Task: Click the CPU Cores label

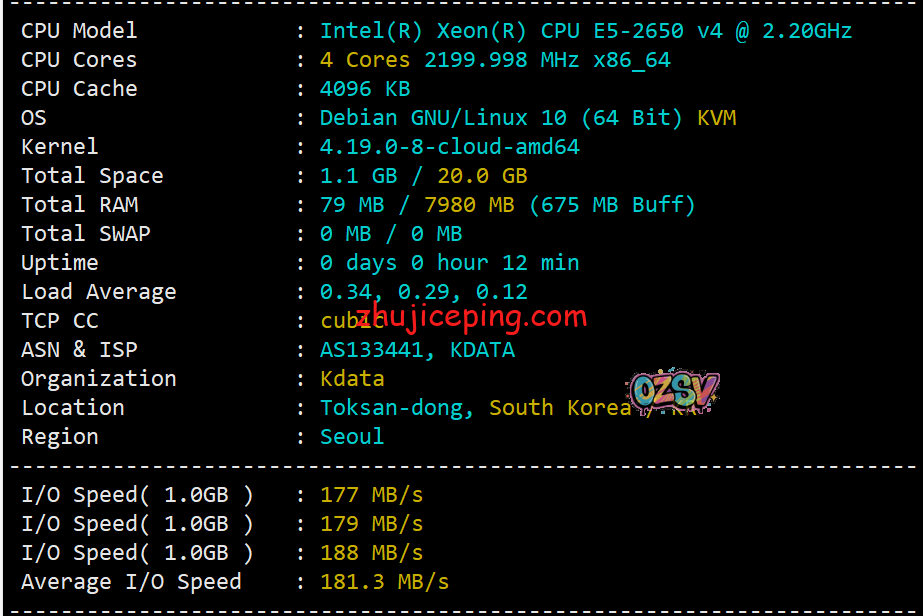Action: pos(79,60)
